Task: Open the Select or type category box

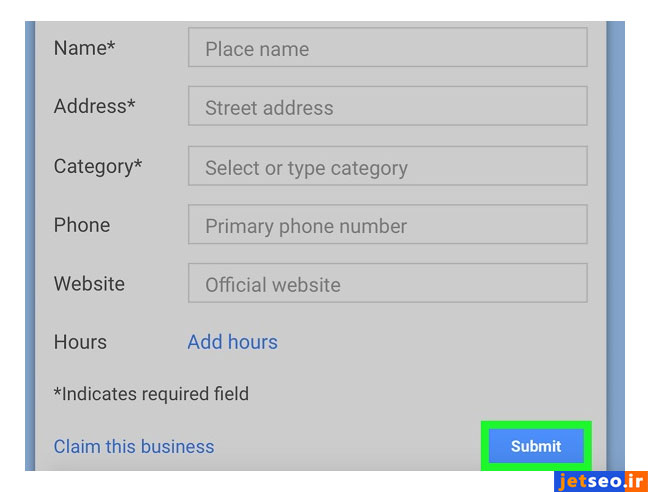Action: [387, 167]
